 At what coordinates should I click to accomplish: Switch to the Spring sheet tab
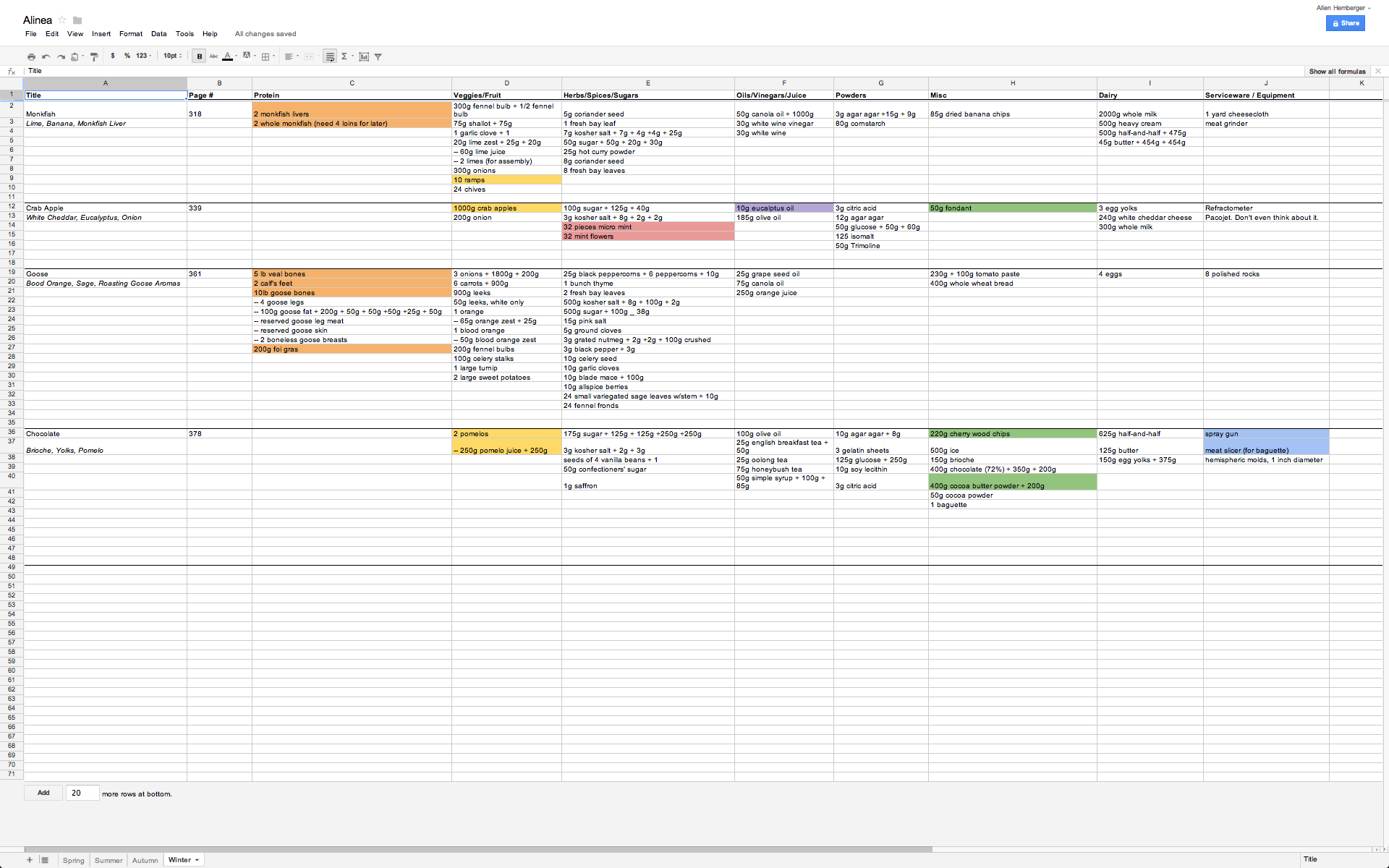(x=74, y=860)
